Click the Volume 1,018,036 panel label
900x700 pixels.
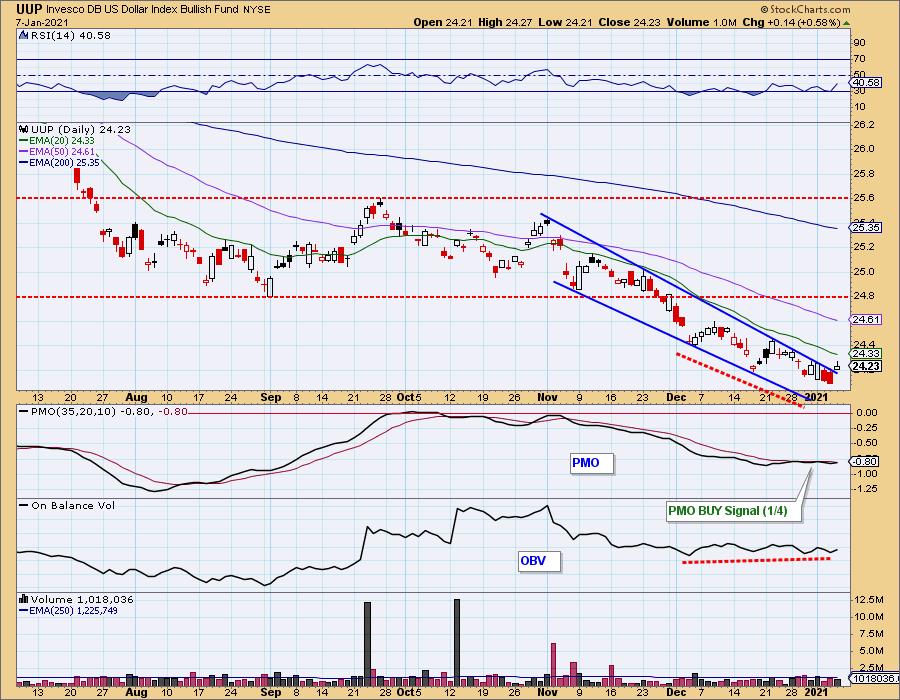click(x=82, y=600)
